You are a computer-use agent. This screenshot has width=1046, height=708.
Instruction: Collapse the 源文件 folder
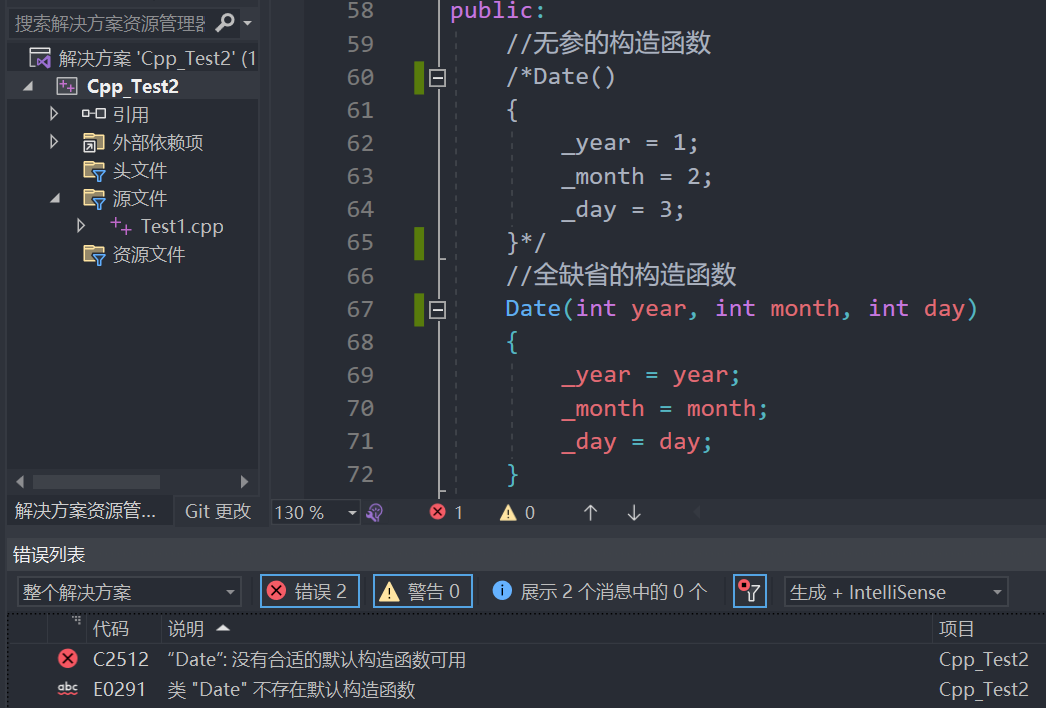tap(55, 198)
